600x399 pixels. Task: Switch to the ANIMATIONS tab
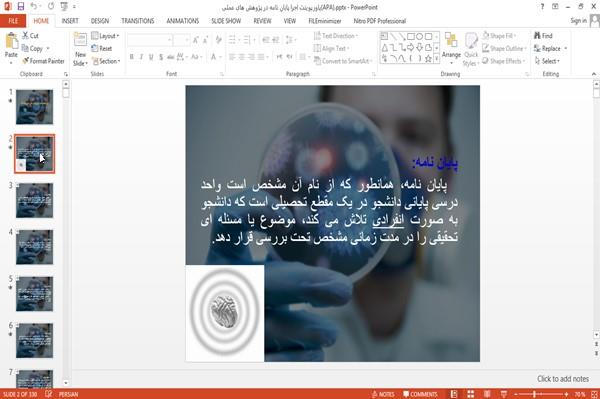tap(183, 21)
